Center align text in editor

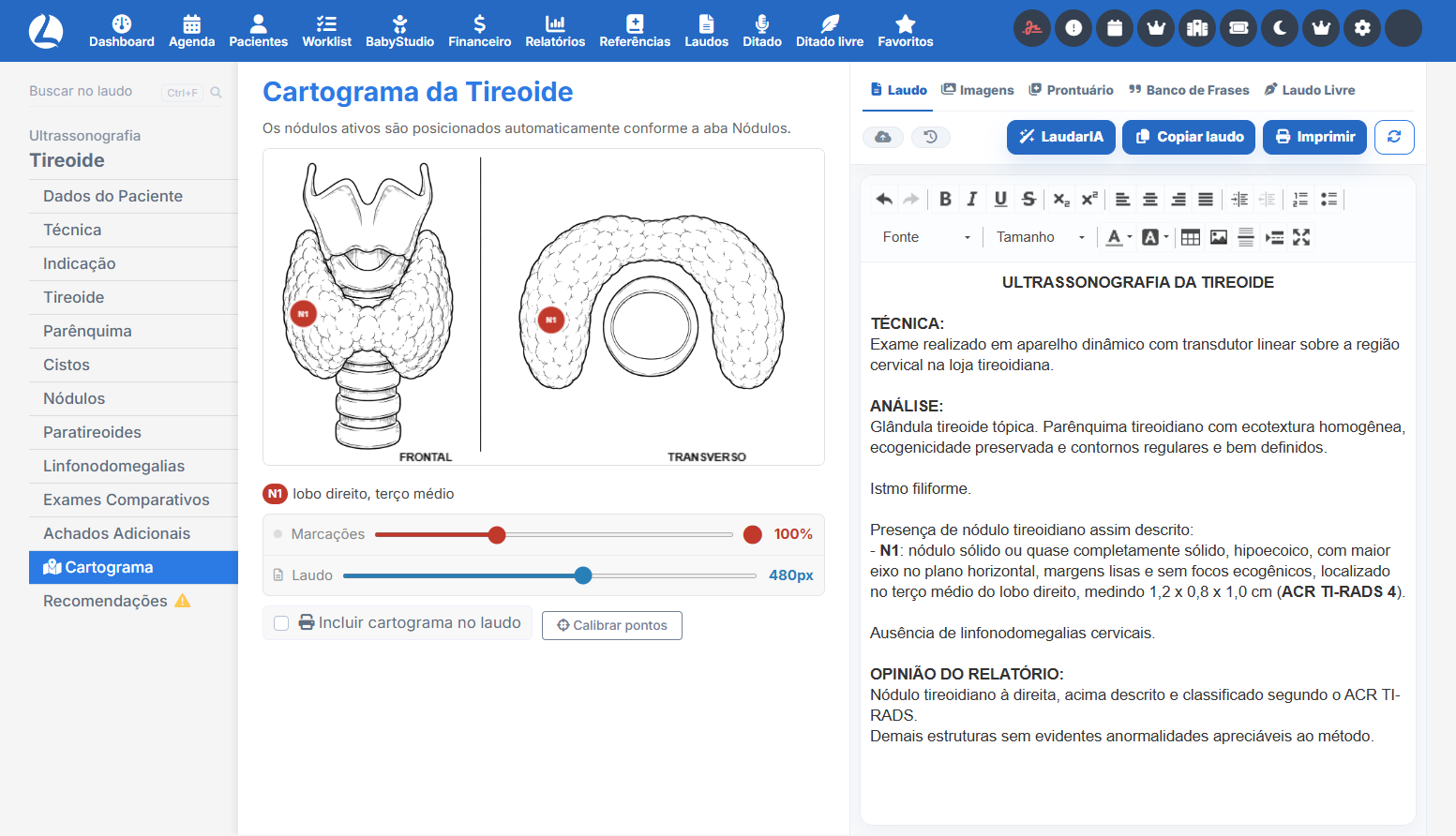1150,199
